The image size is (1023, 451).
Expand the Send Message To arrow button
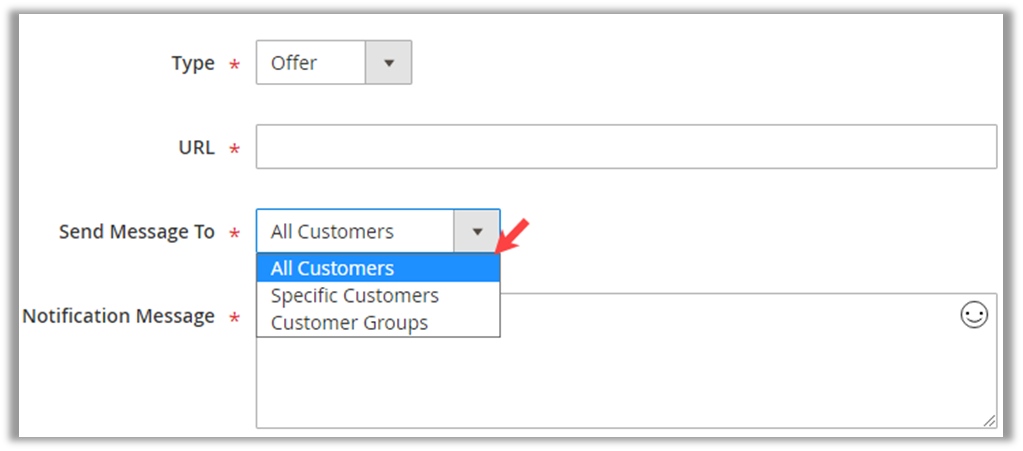pos(477,232)
